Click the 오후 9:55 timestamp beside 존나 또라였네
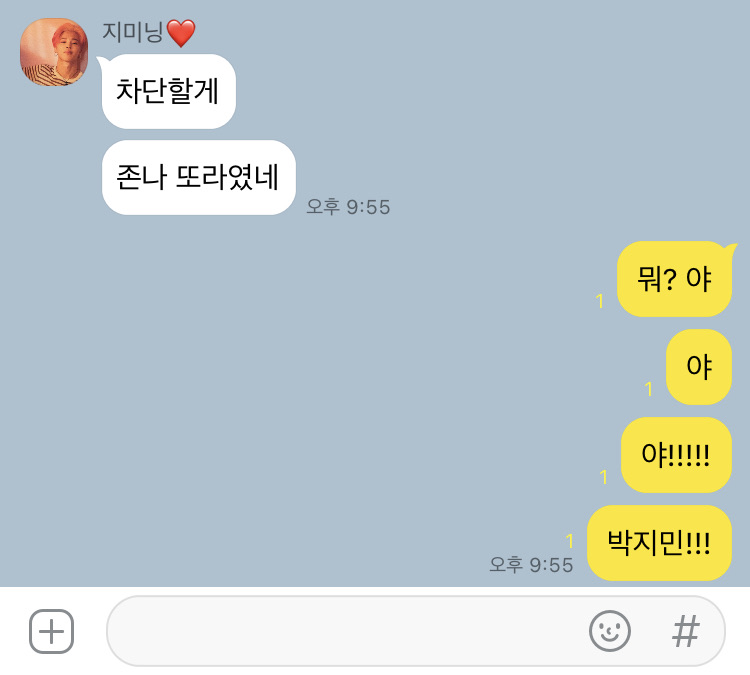This screenshot has width=750, height=675. coord(348,207)
